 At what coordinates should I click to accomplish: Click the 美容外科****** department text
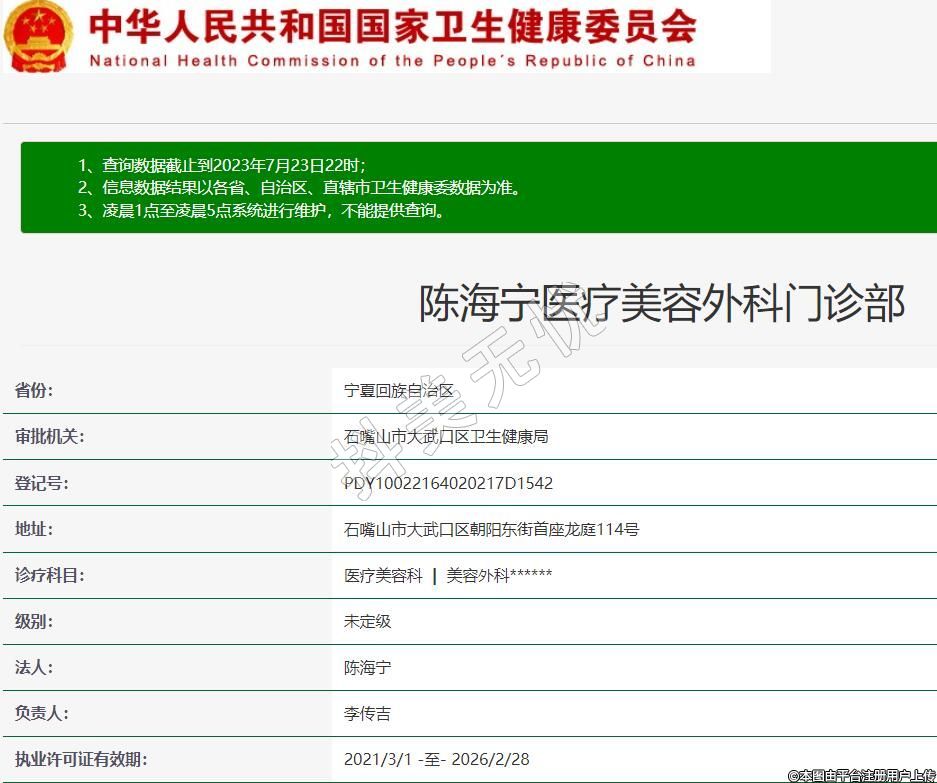(x=499, y=575)
